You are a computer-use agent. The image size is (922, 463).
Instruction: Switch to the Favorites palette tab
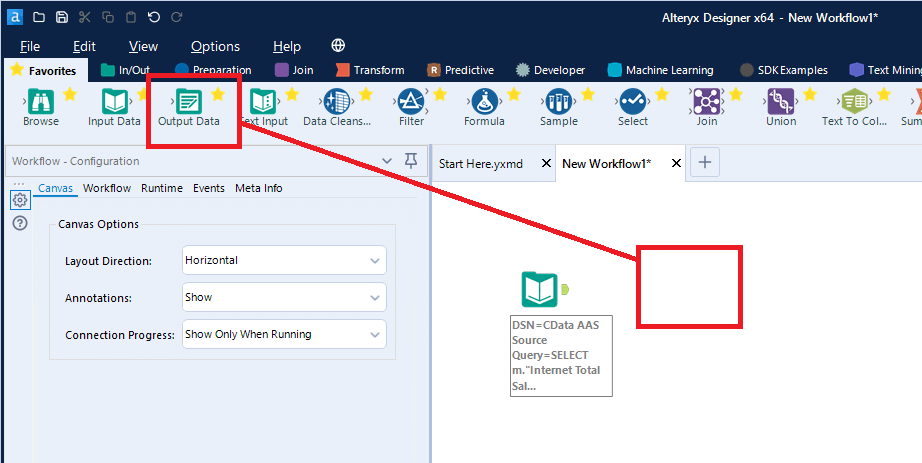tap(44, 71)
